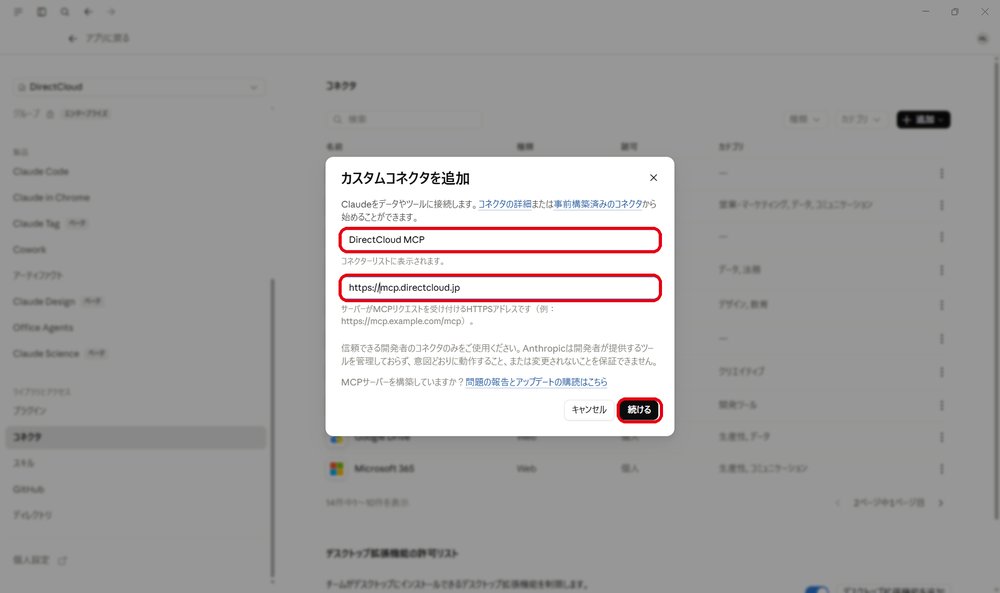The height and width of the screenshot is (593, 1000).
Task: Open more options for クリエイティブ row
Action: tap(941, 372)
